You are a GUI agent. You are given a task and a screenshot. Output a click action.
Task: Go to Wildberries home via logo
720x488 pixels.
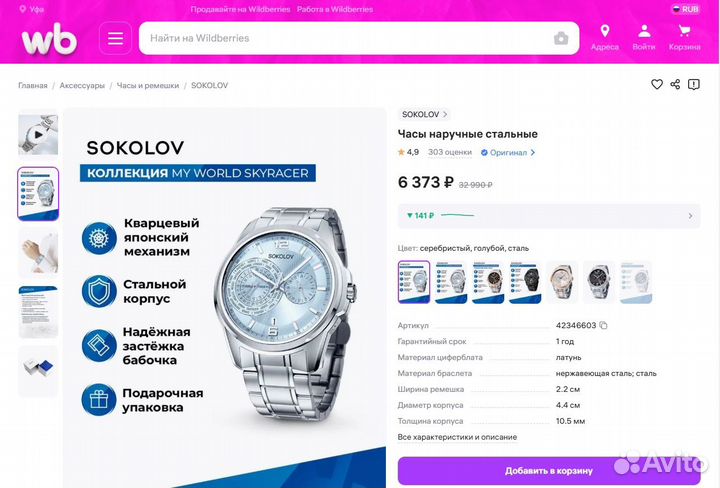(49, 39)
